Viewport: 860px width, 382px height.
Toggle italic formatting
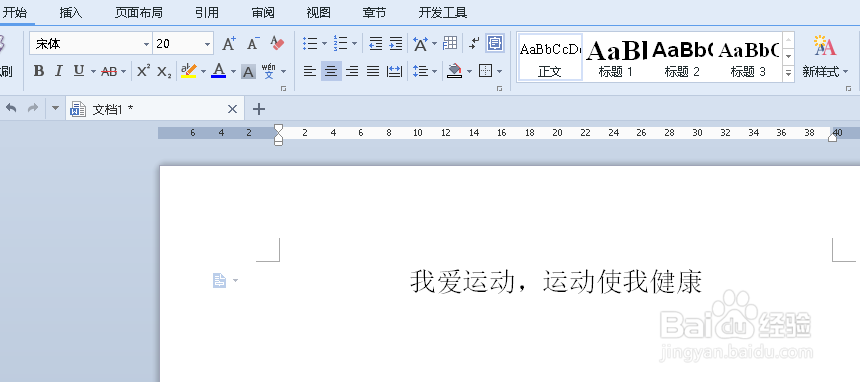tap(59, 71)
